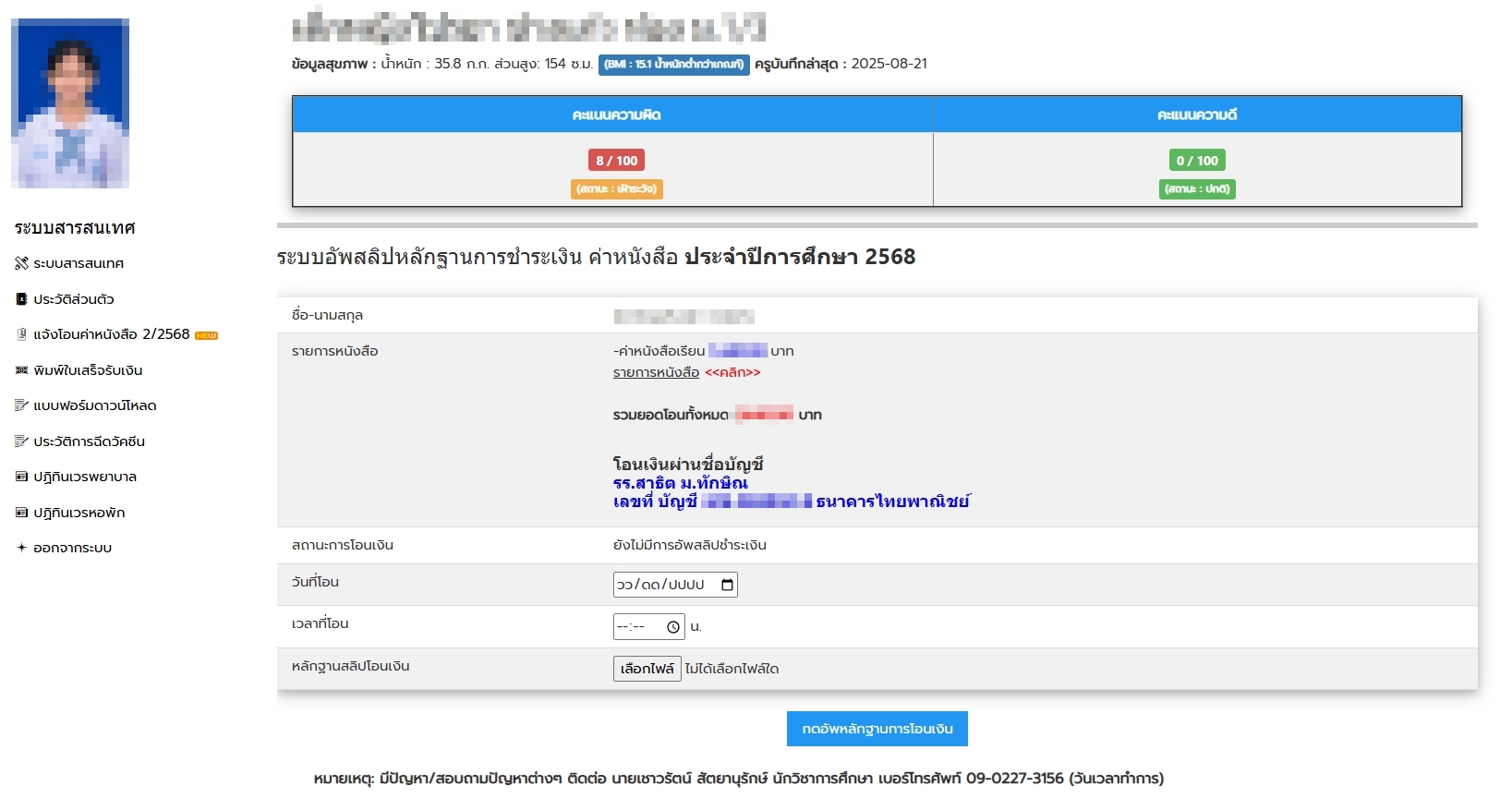Click the icon beside ประวัติการฉีดวัคซีน

21,441
